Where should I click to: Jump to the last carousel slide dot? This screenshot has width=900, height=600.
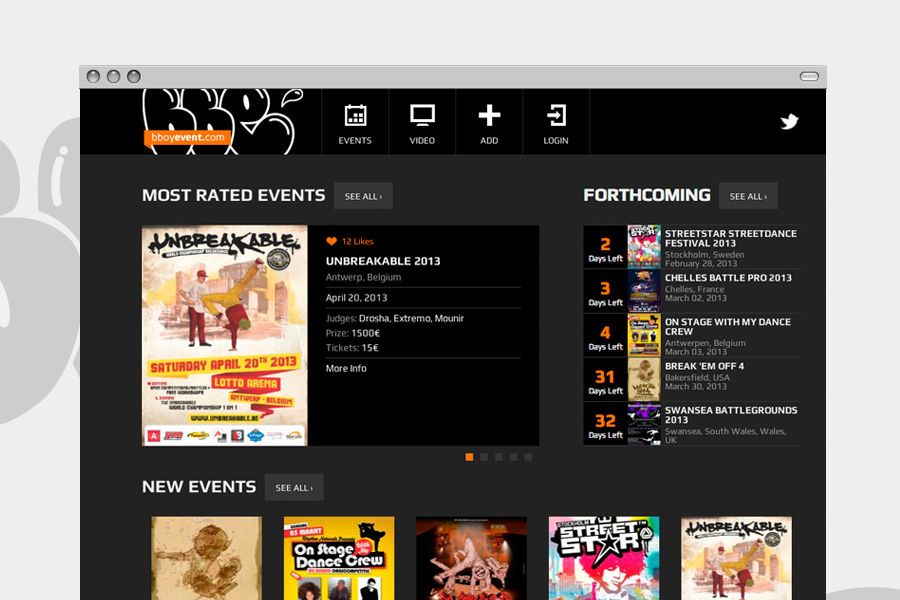[528, 457]
